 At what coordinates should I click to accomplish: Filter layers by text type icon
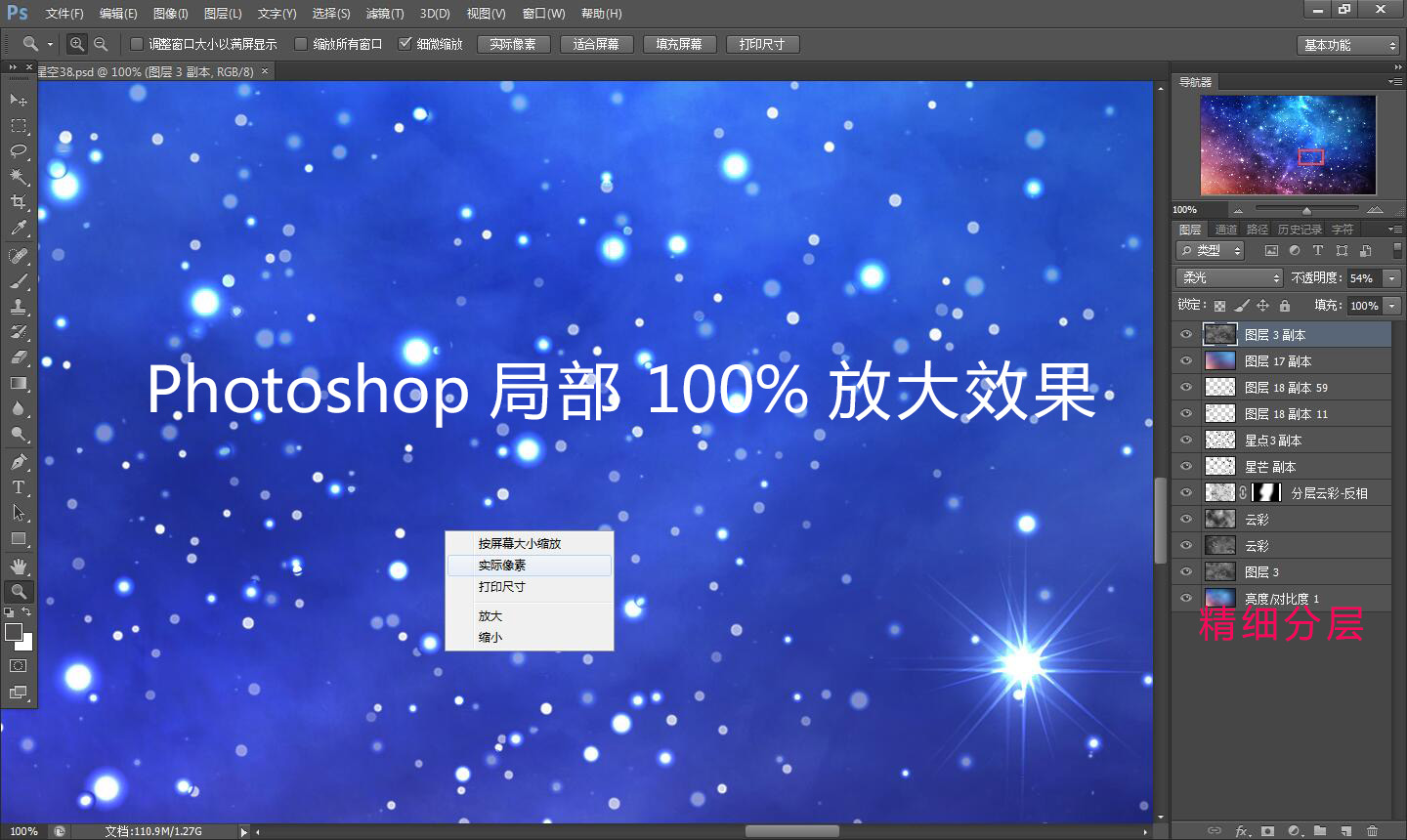tap(1318, 251)
